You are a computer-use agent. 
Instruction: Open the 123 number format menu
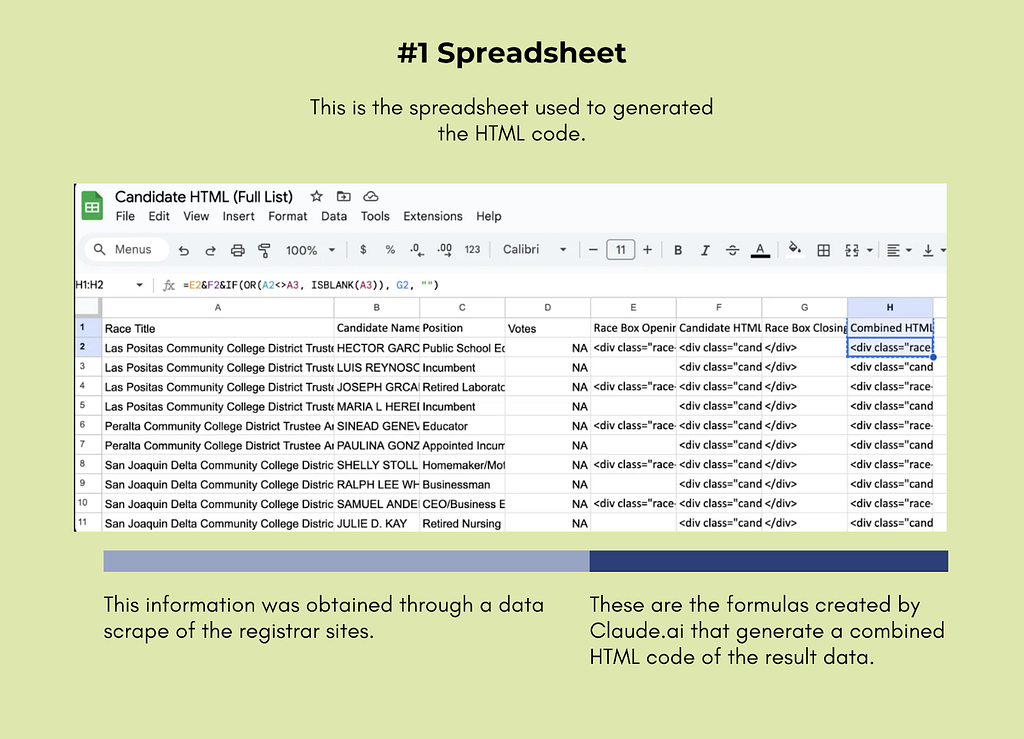point(472,249)
